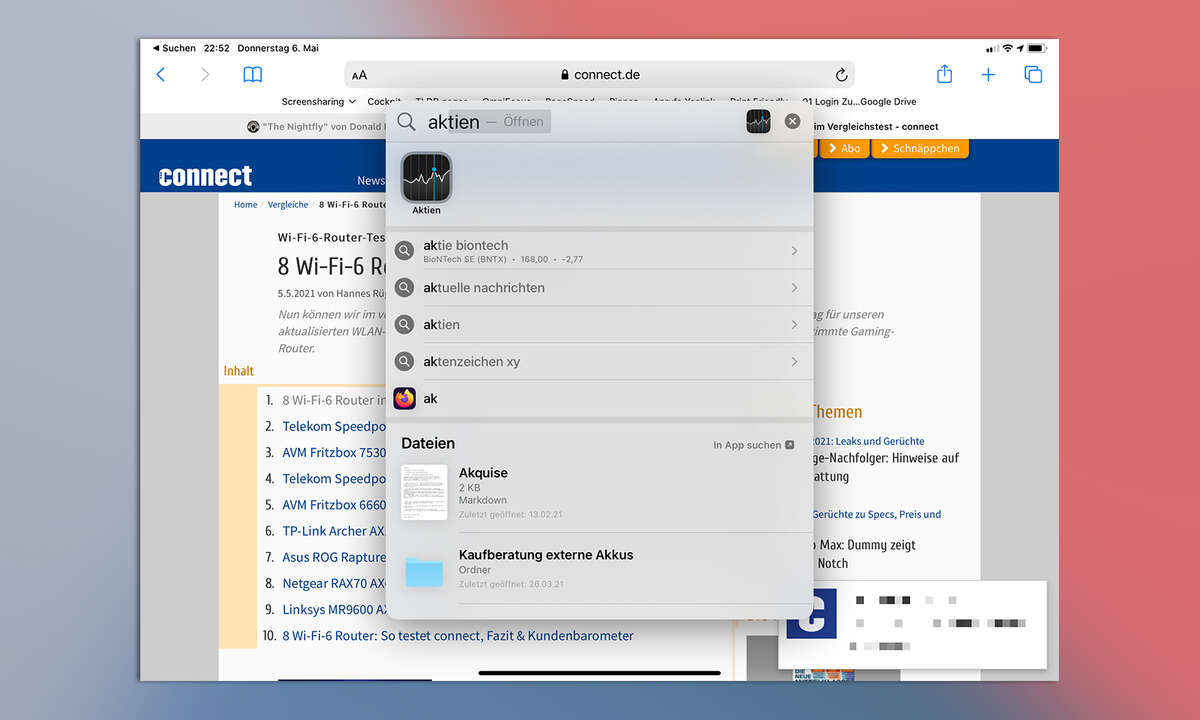Open contents link AVM Fritzbox 7530
The image size is (1200, 720).
[x=334, y=452]
